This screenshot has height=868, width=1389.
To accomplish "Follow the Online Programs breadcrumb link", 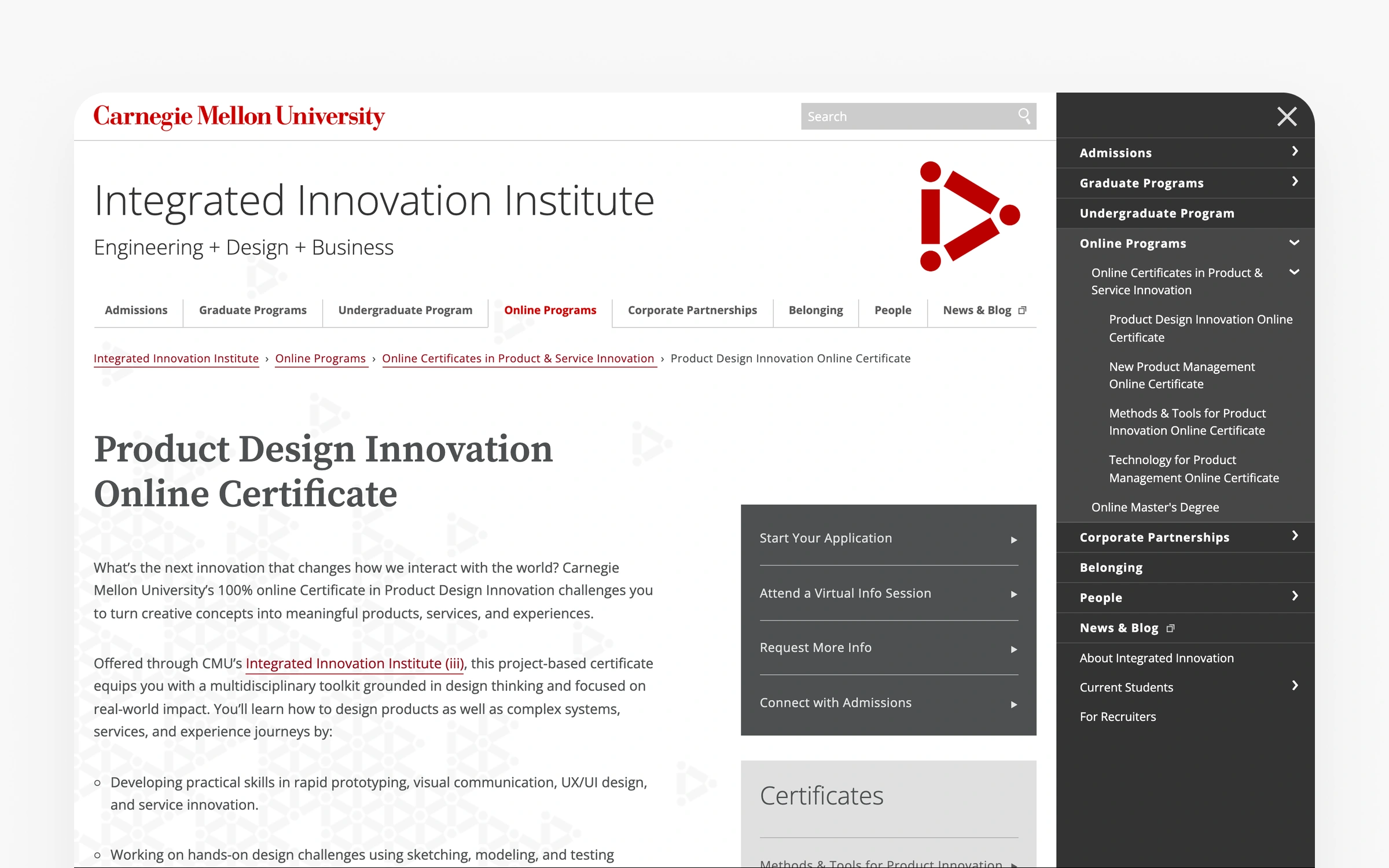I will coord(320,358).
